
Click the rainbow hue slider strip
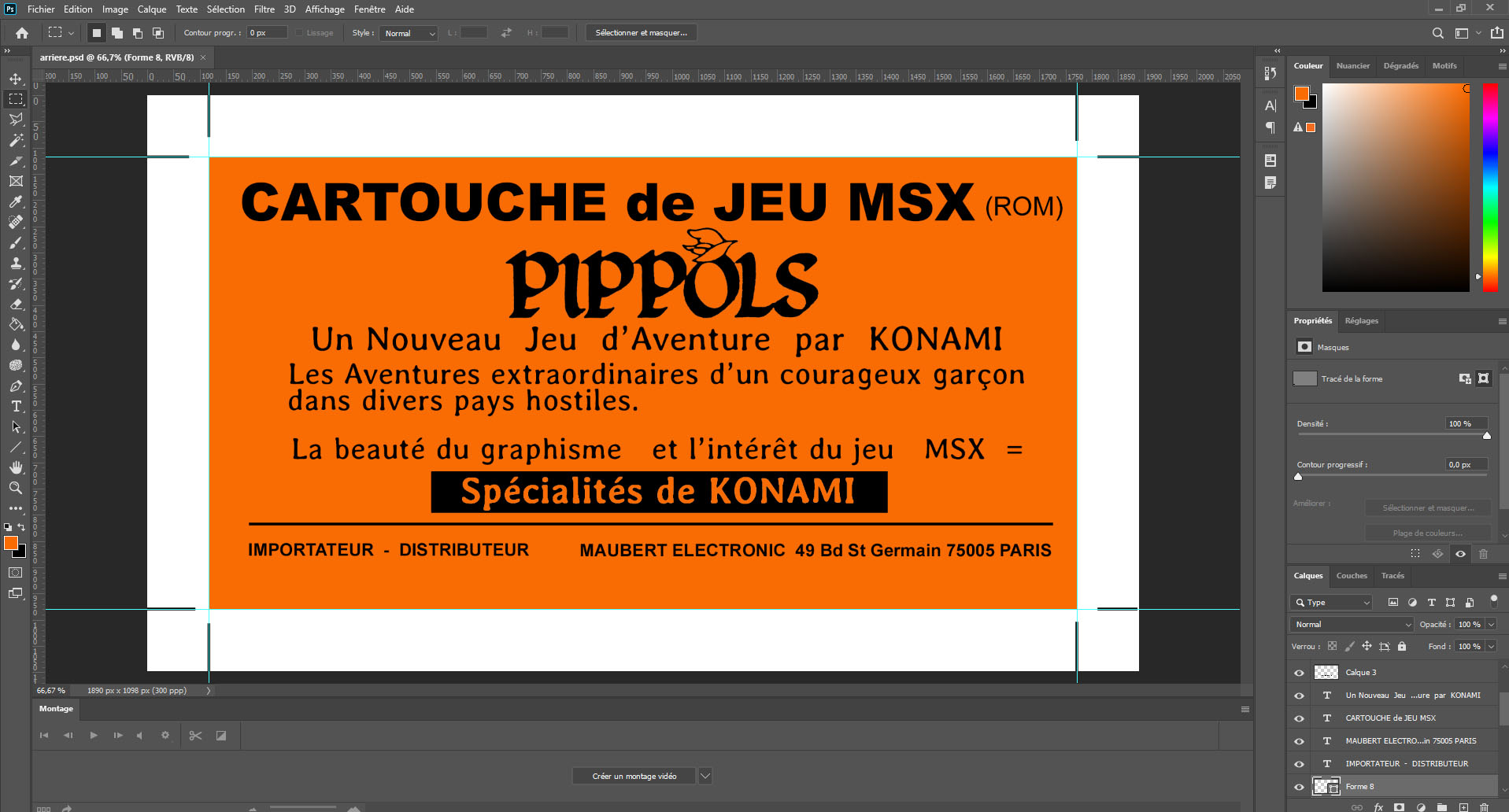(1490, 187)
